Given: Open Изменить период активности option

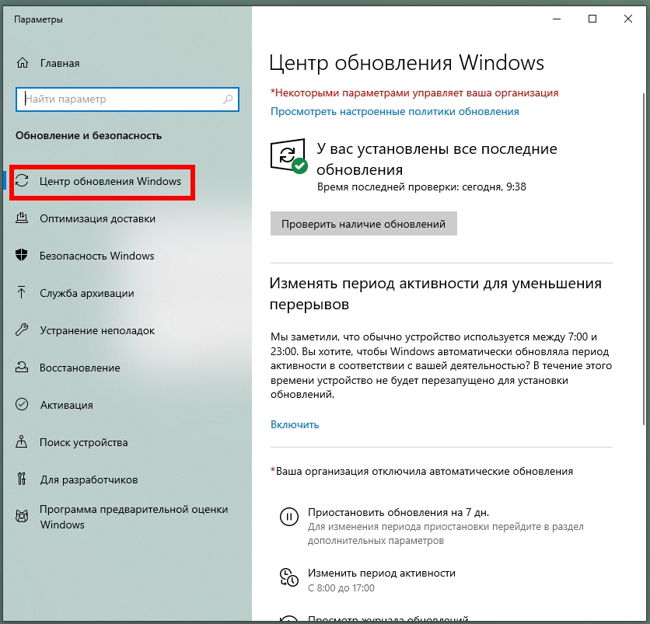Looking at the screenshot, I should (x=381, y=573).
